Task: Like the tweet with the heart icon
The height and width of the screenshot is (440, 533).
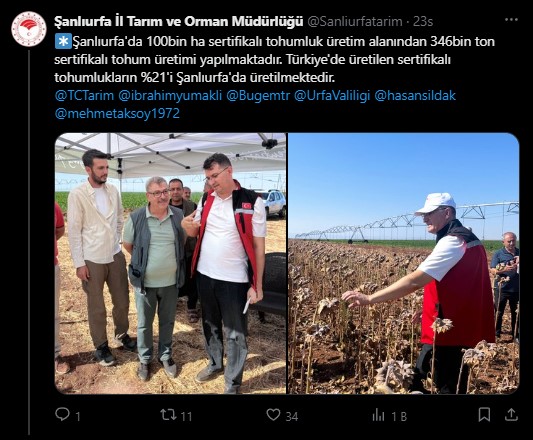Action: (x=273, y=415)
